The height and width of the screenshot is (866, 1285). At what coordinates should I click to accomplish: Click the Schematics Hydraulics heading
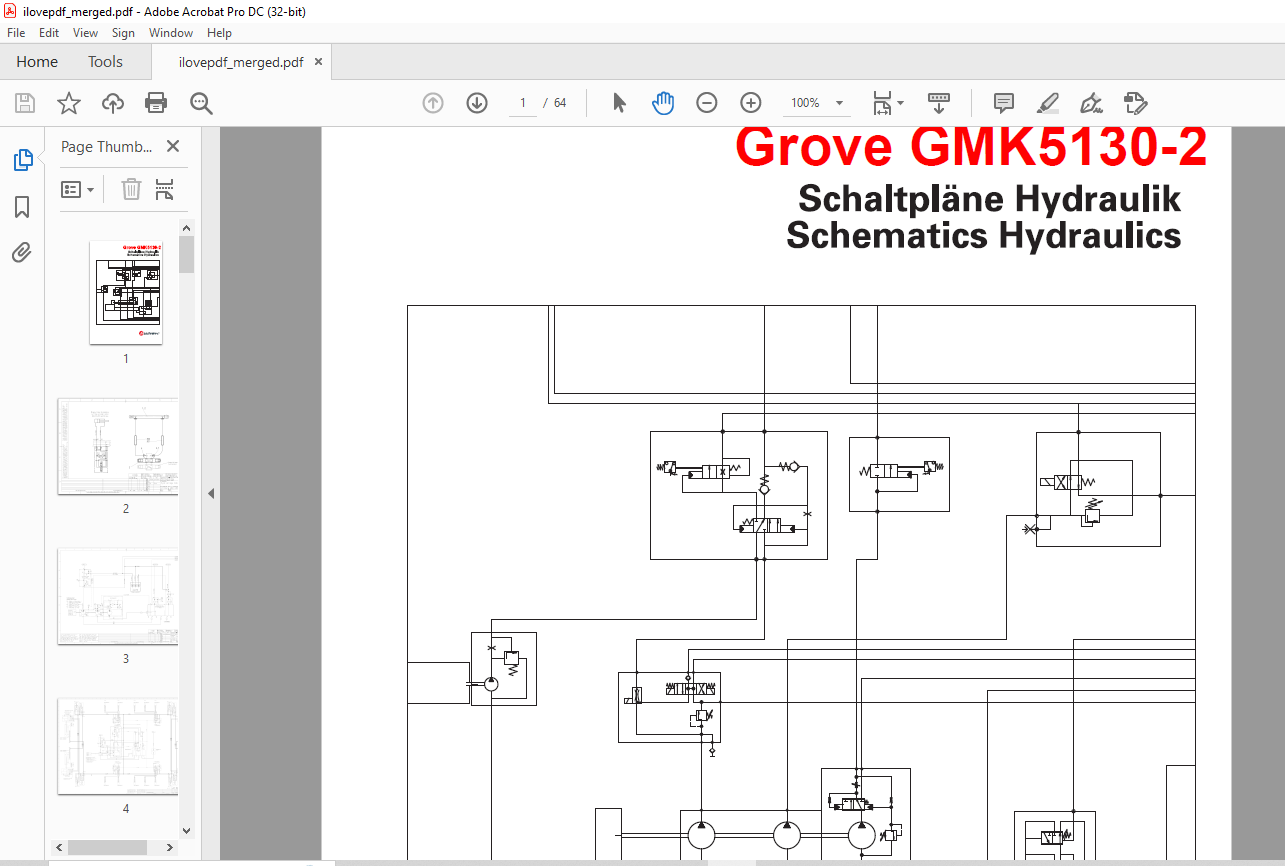pos(984,236)
